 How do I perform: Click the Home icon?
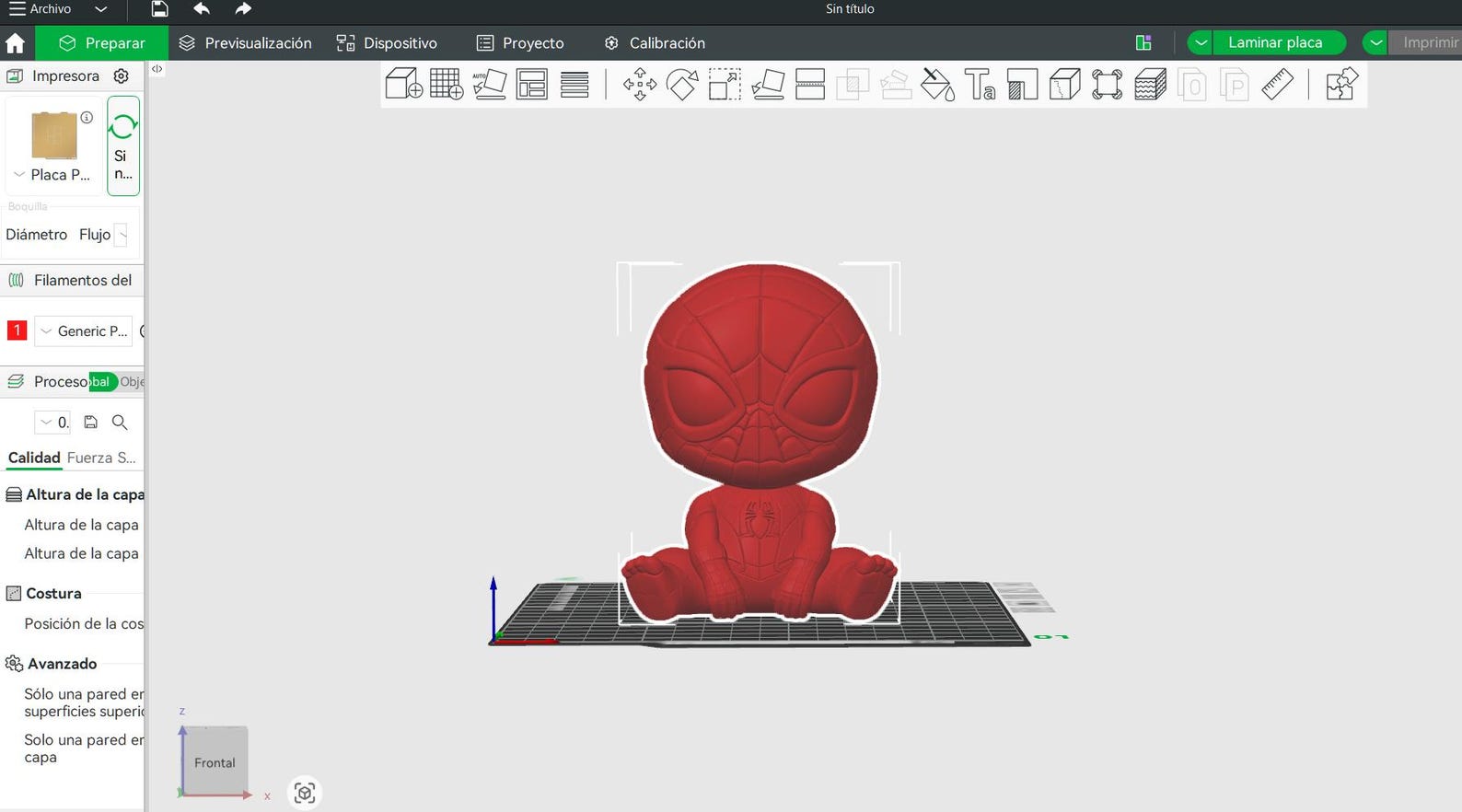pyautogui.click(x=15, y=43)
